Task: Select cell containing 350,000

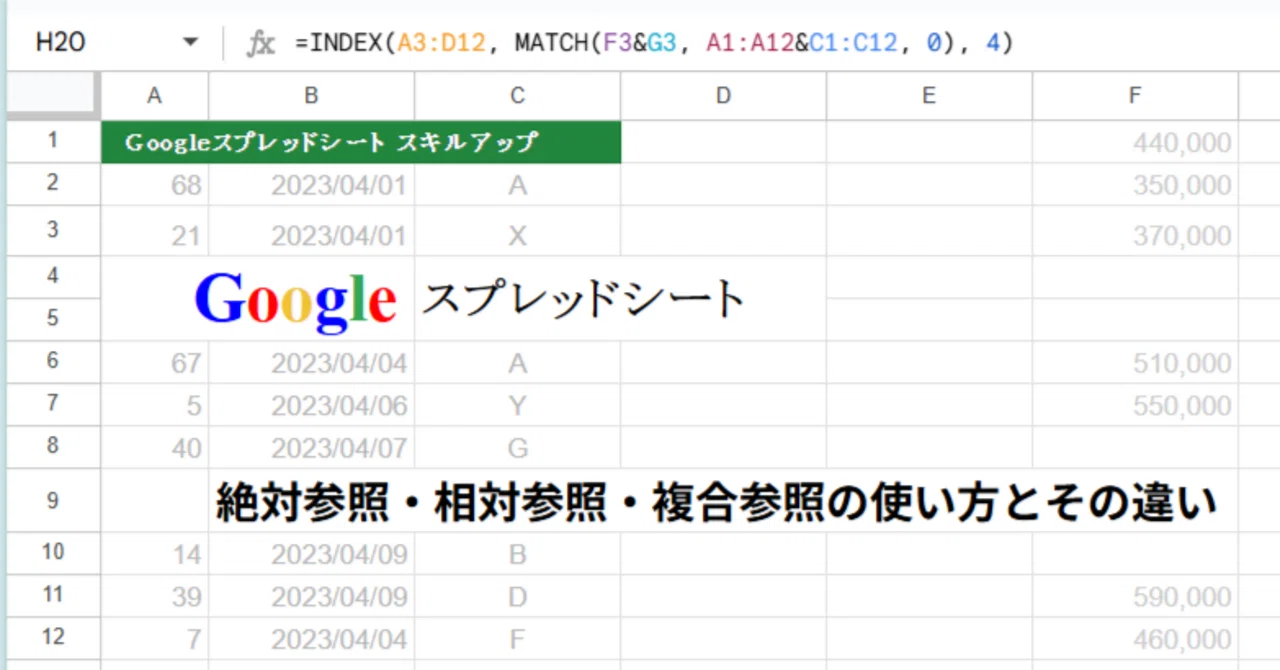Action: pyautogui.click(x=1135, y=185)
